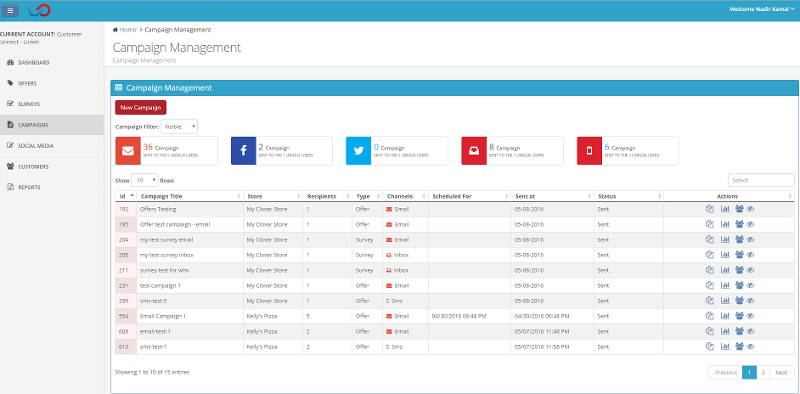Image resolution: width=800 pixels, height=394 pixels.
Task: Copy the Offers Testing campaign
Action: pos(710,209)
